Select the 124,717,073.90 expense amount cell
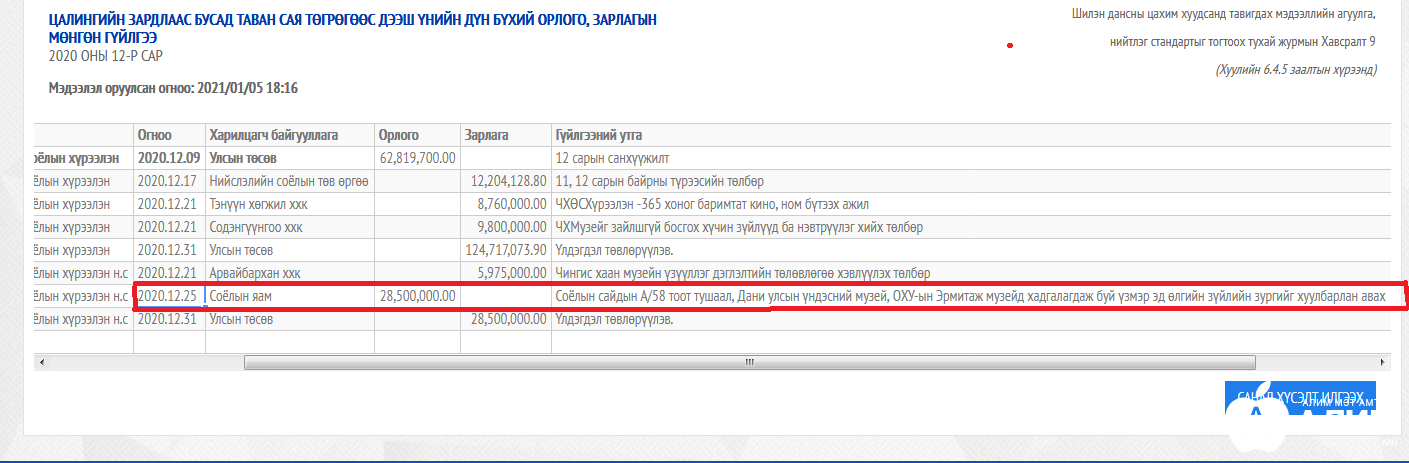Image resolution: width=1409 pixels, height=463 pixels. click(505, 250)
